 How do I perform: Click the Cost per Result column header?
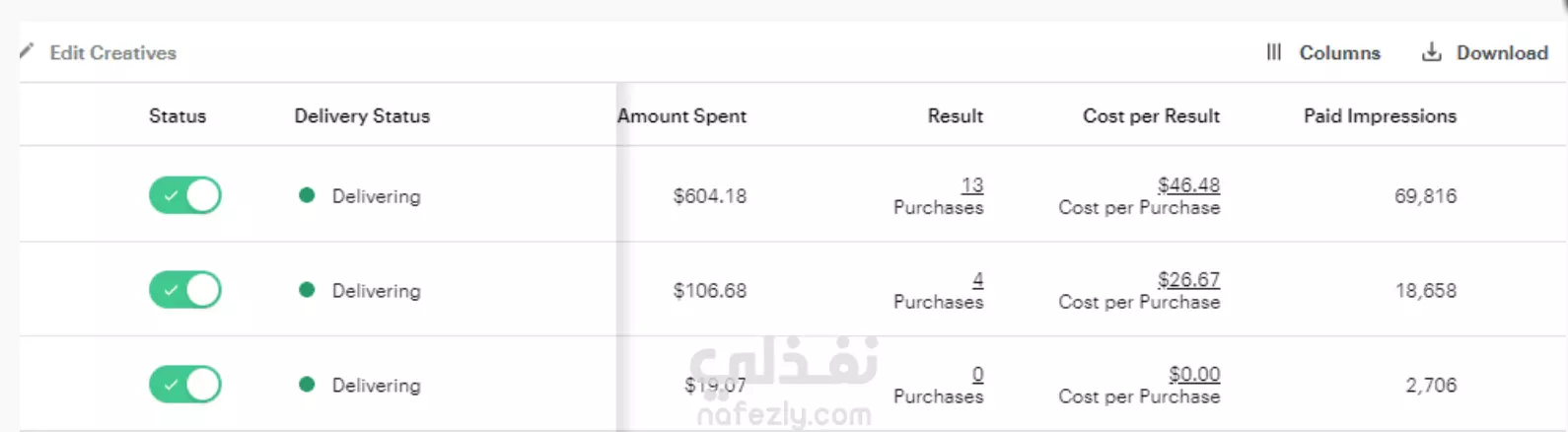[1151, 115]
